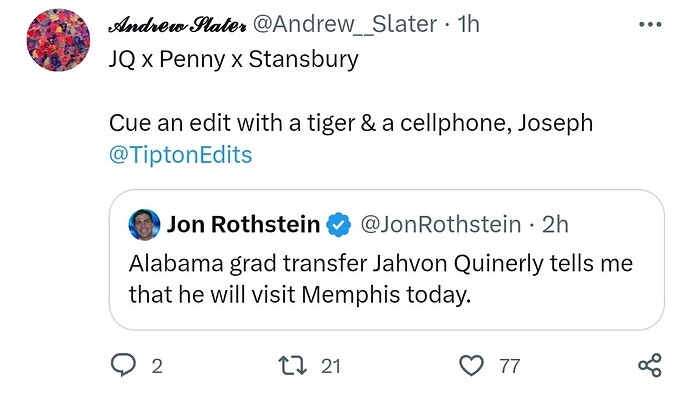This screenshot has width=690, height=394.
Task: Click the Andrew Slater display name
Action: [x=178, y=25]
